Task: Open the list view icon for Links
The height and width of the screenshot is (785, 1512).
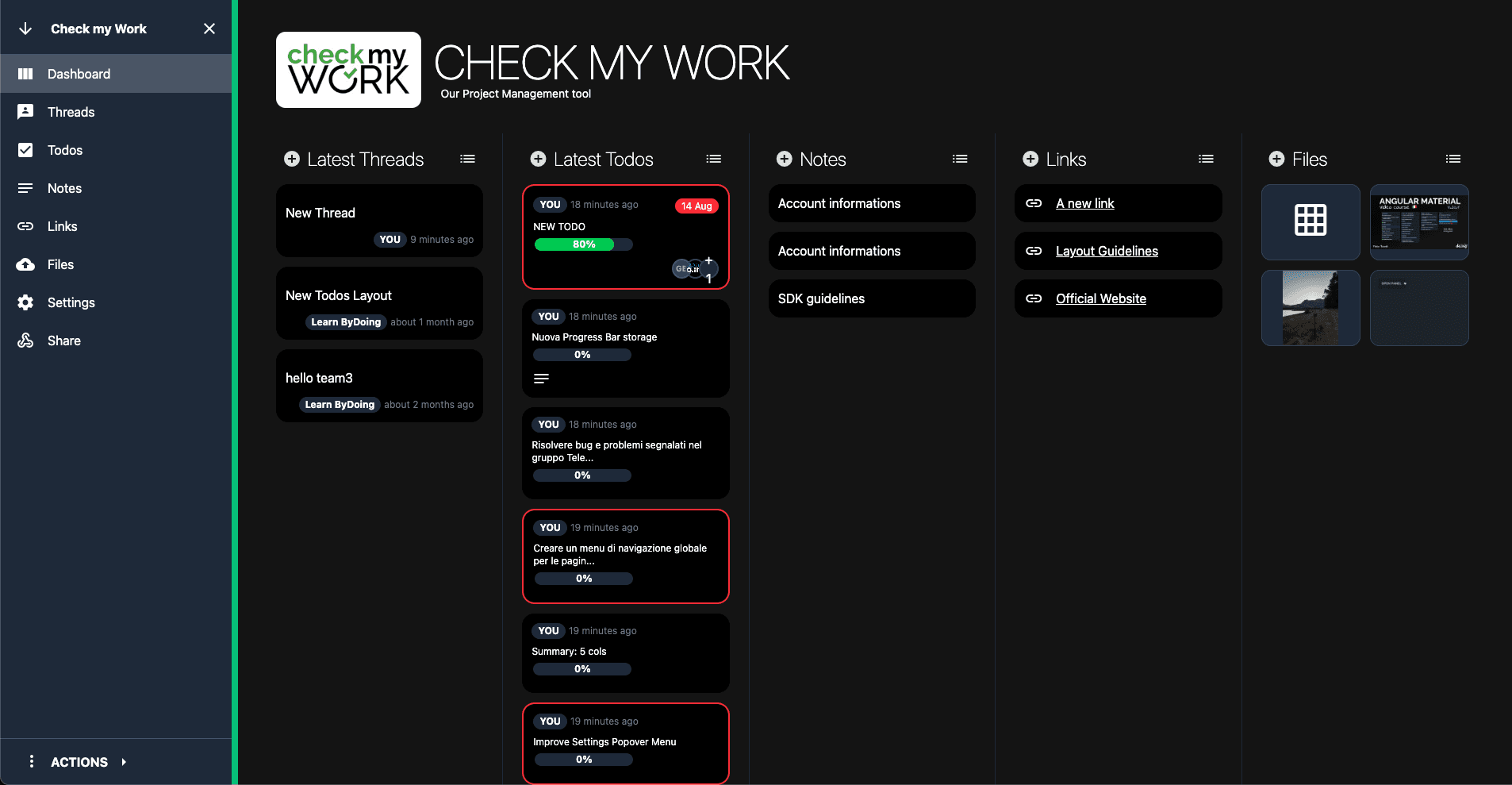Action: click(x=1206, y=160)
